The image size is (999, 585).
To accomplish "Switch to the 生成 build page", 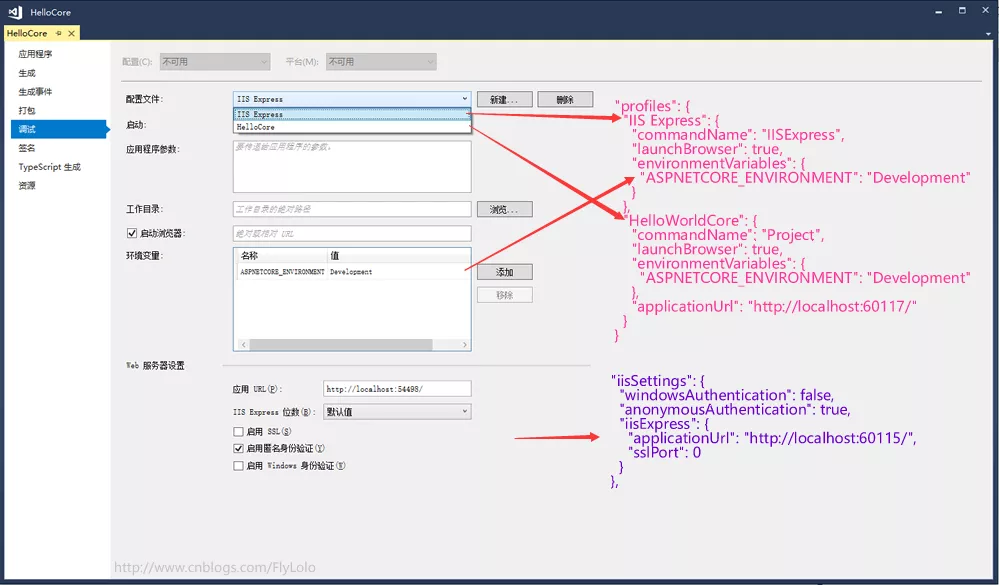I will coord(27,72).
